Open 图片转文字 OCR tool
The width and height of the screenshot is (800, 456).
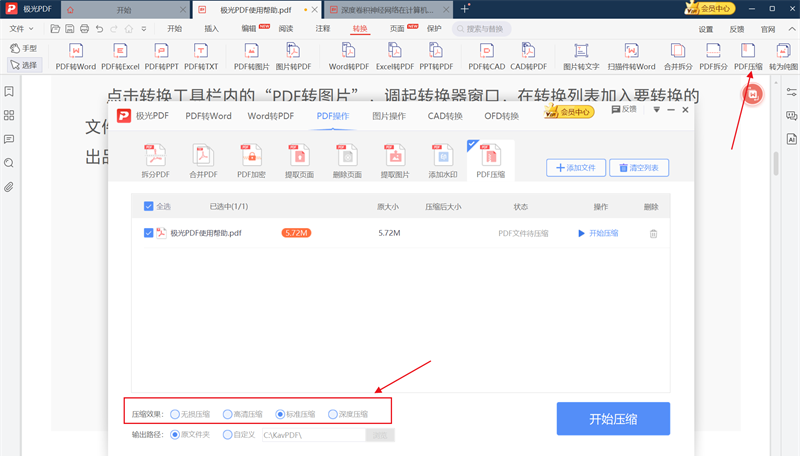581,57
